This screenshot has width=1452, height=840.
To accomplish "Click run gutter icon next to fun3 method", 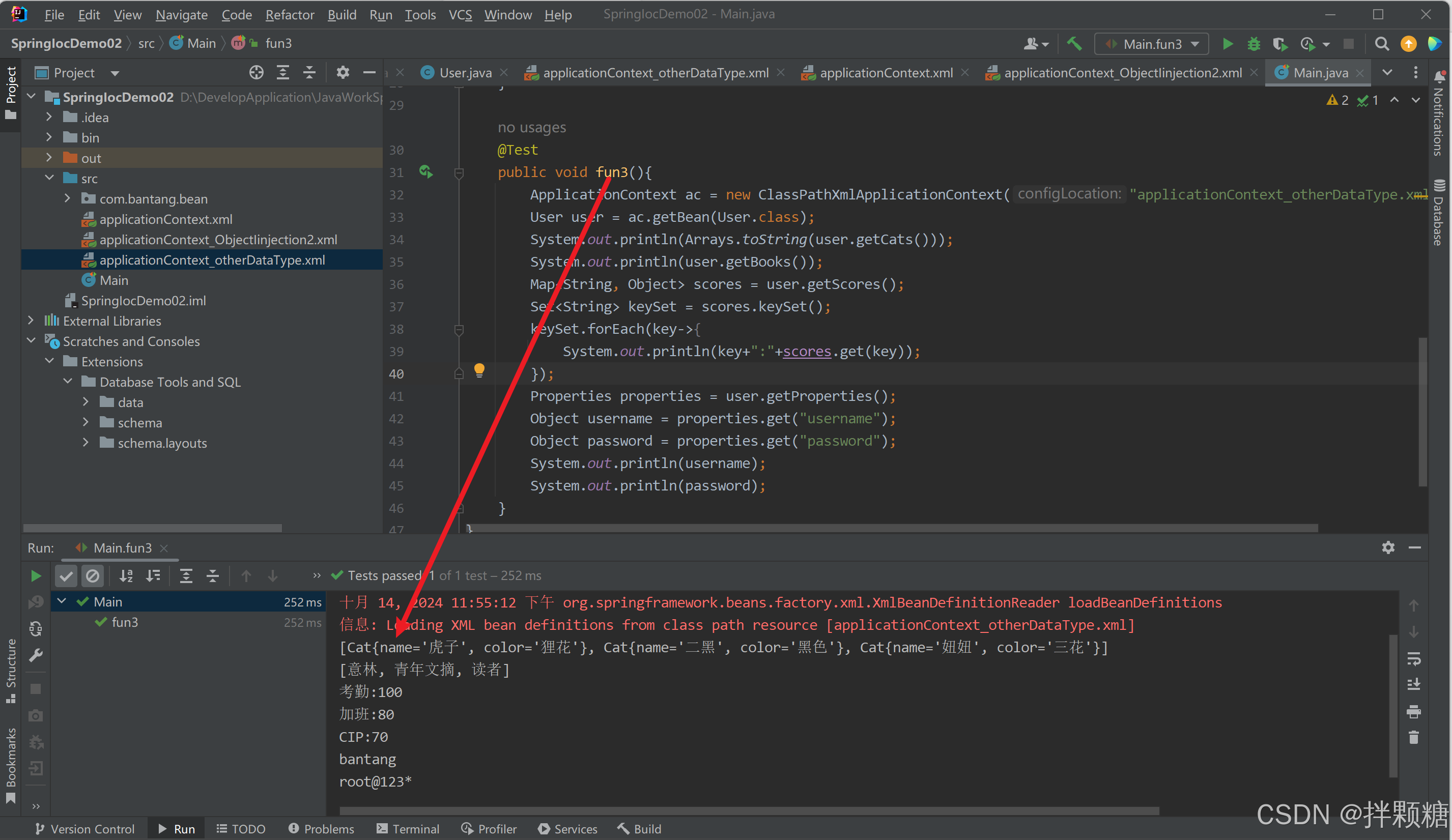I will click(x=426, y=171).
